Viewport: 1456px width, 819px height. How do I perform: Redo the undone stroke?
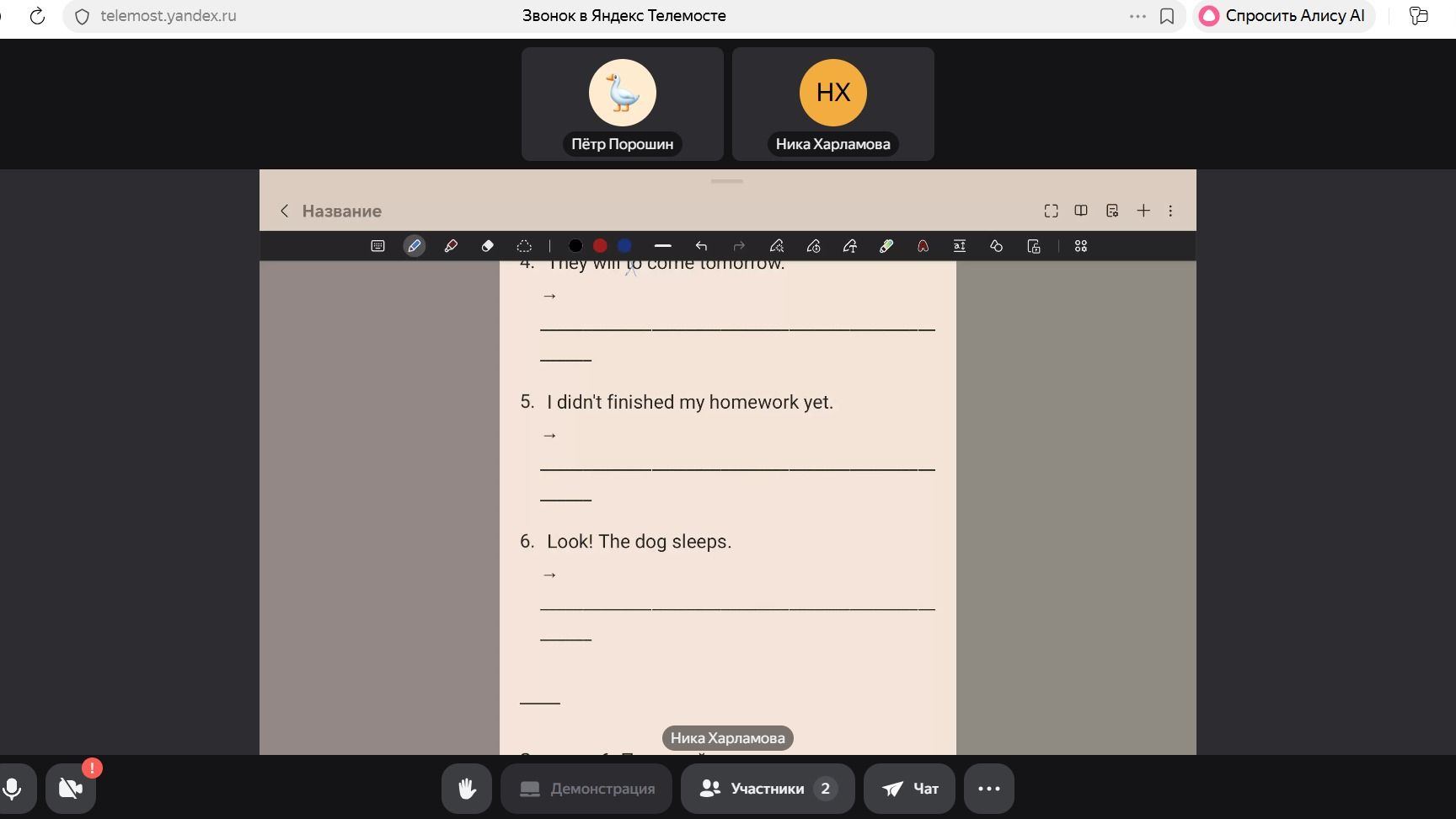(739, 246)
